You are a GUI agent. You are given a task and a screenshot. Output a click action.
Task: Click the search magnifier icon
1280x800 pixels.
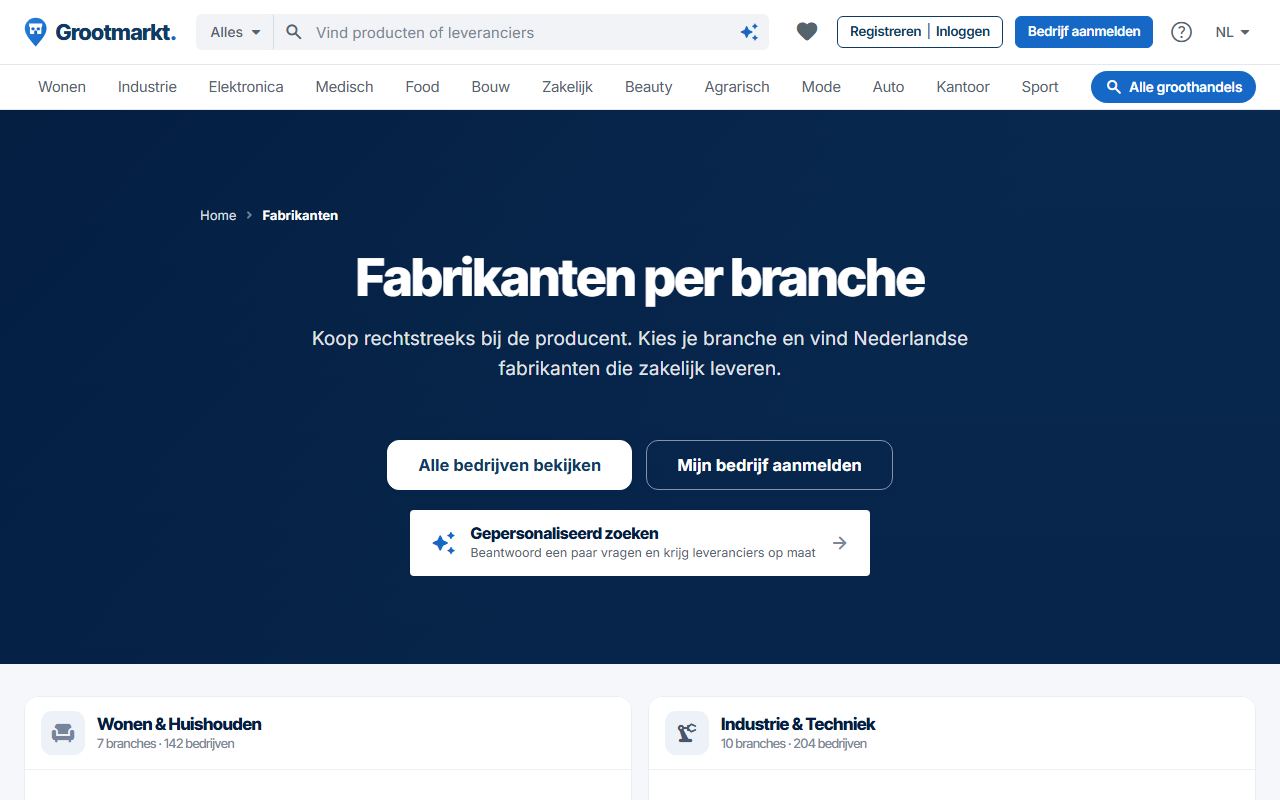pos(294,32)
